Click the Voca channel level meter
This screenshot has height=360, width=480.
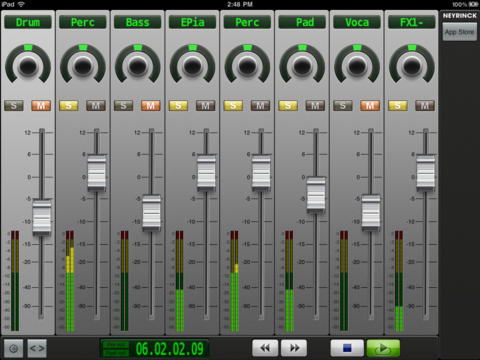tap(344, 281)
